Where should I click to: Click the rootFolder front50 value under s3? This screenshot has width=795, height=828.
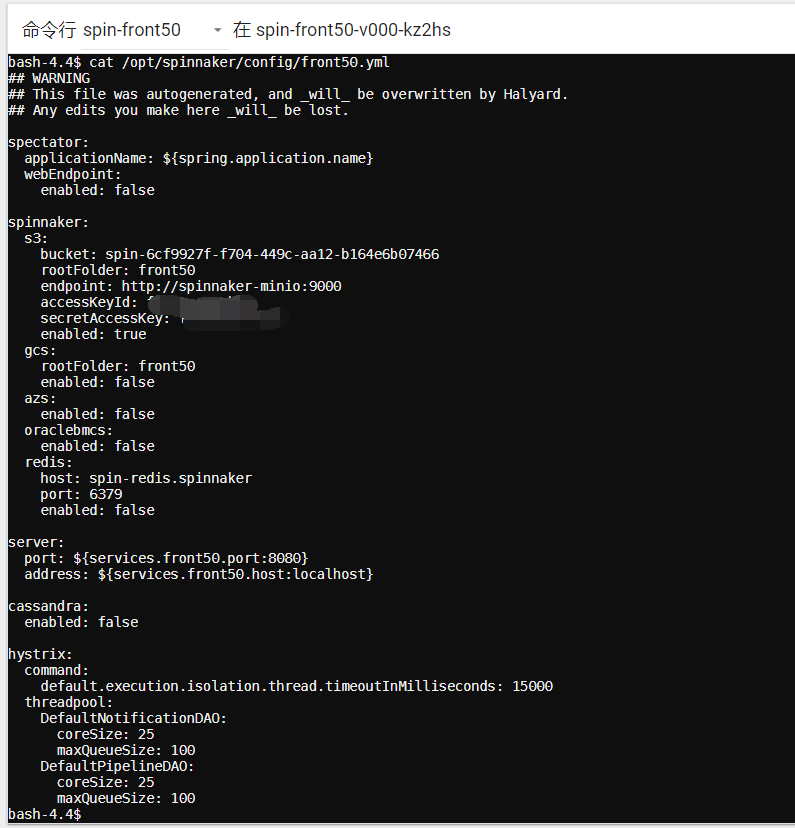[x=127, y=270]
